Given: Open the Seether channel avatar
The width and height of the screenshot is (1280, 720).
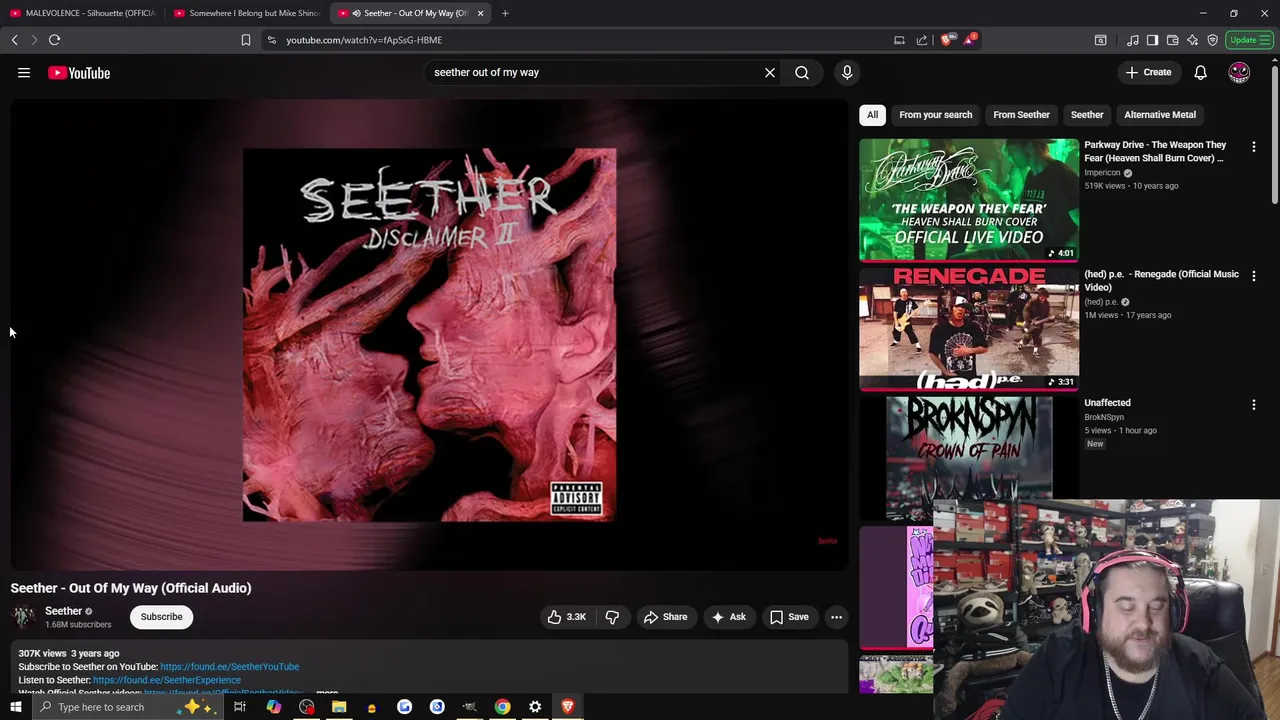Looking at the screenshot, I should [x=24, y=617].
